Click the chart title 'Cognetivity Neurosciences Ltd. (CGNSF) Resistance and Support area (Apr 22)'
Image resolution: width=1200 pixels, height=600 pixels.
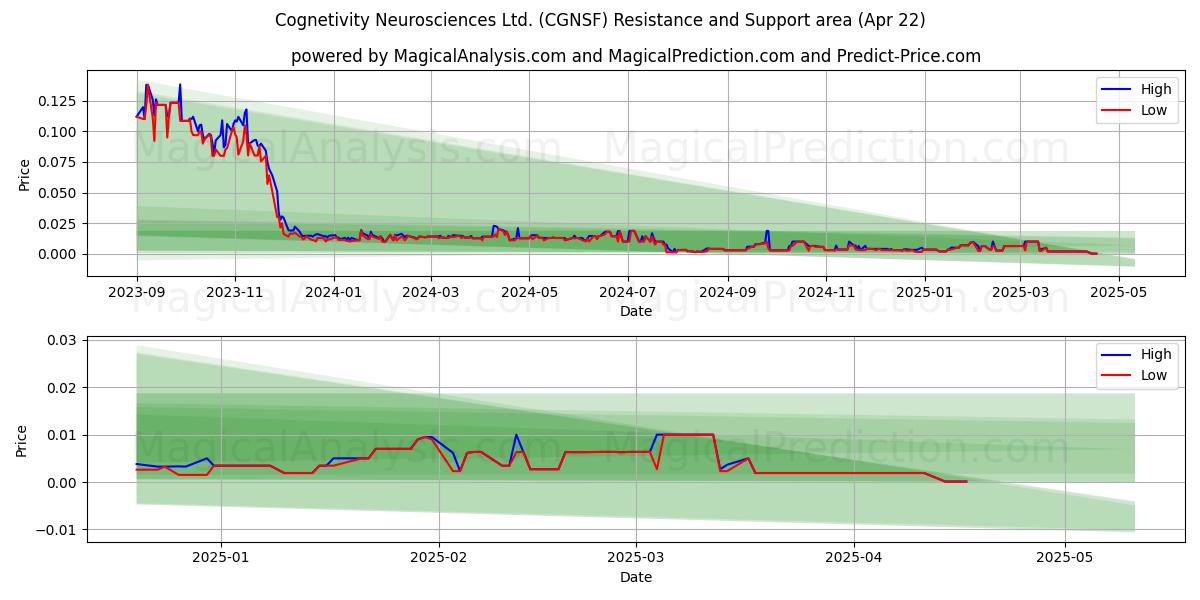click(600, 20)
